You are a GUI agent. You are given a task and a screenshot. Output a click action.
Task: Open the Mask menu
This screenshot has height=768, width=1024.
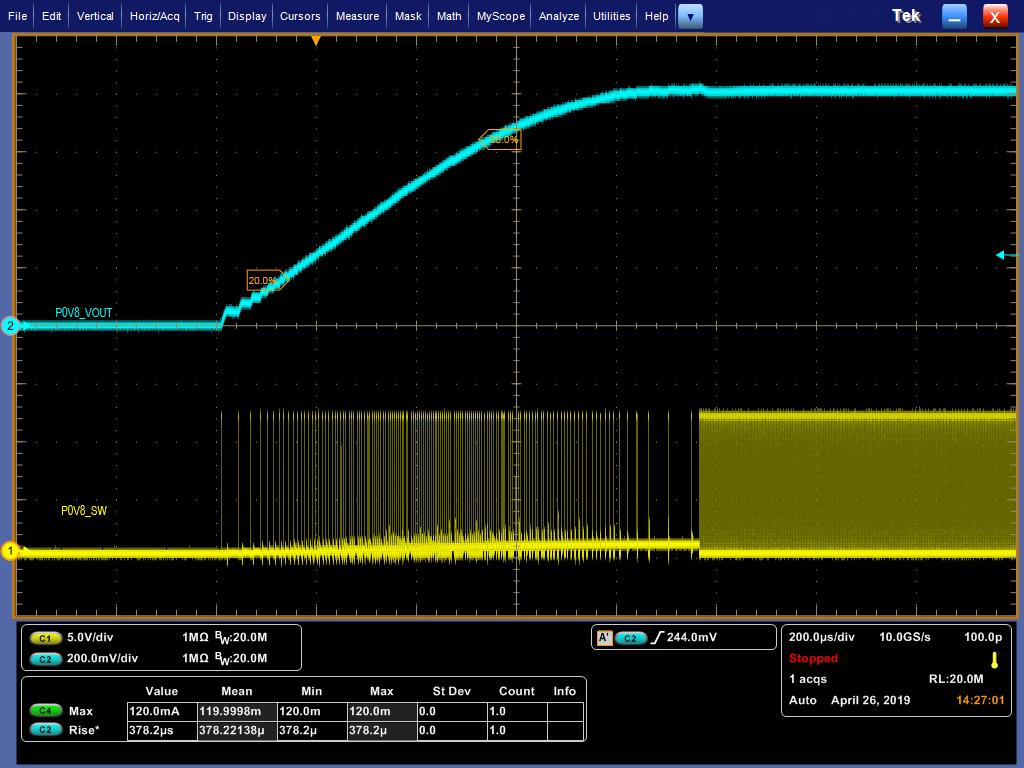[x=408, y=16]
